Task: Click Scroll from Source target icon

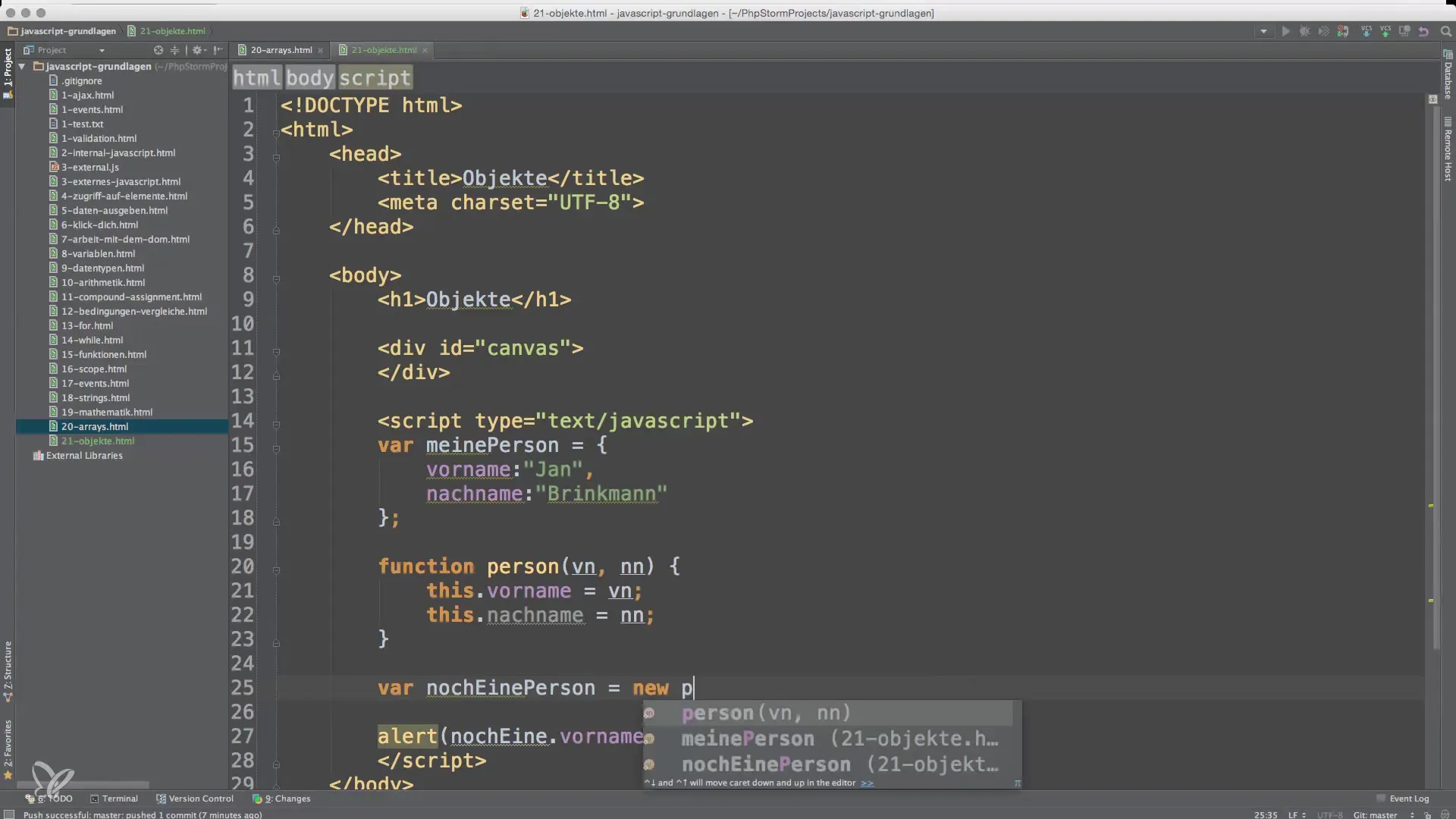Action: click(158, 50)
